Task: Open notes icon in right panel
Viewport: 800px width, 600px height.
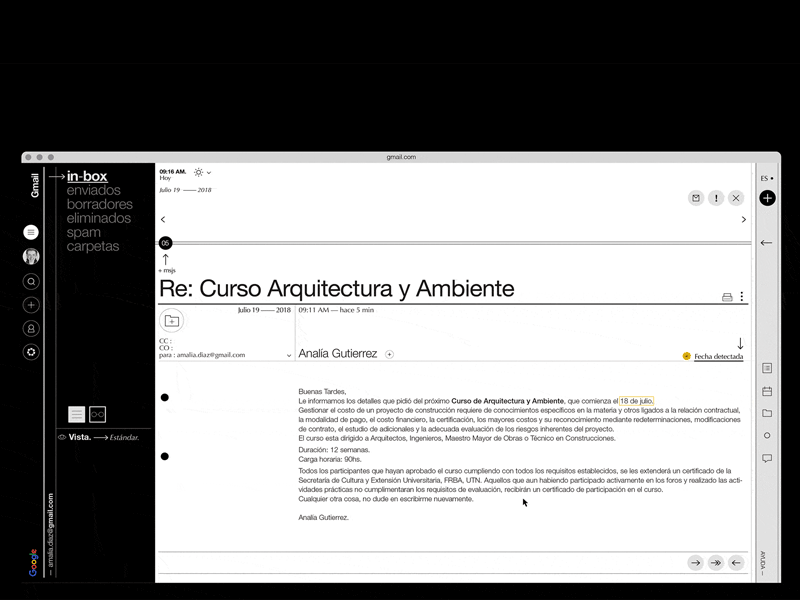Action: tap(767, 368)
